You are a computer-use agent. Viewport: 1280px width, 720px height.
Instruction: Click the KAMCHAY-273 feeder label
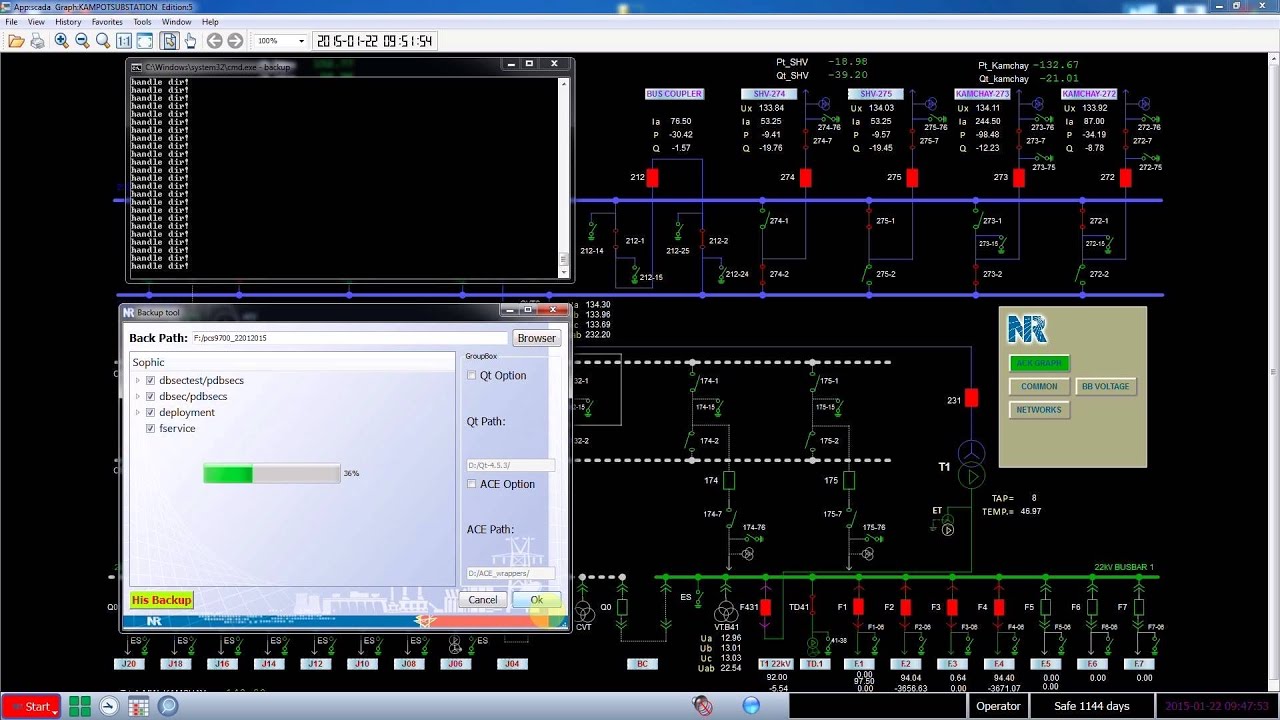click(982, 94)
